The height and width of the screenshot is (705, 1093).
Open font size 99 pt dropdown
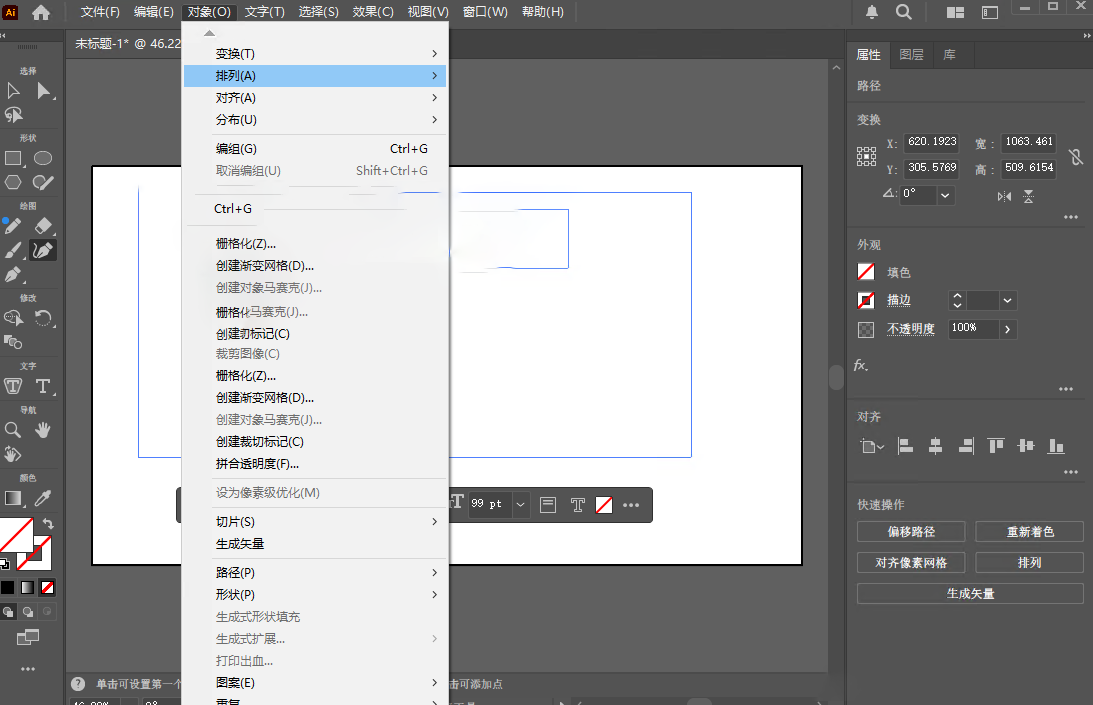pyautogui.click(x=520, y=504)
